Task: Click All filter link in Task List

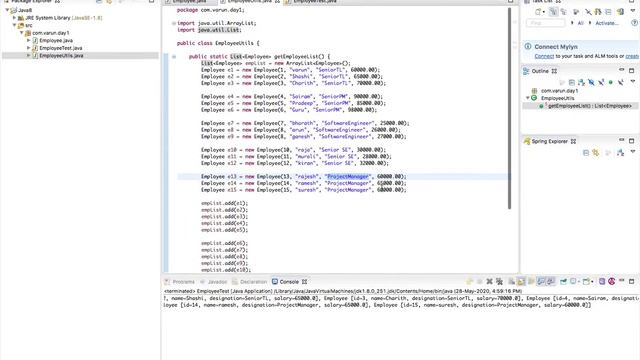Action: coord(580,23)
